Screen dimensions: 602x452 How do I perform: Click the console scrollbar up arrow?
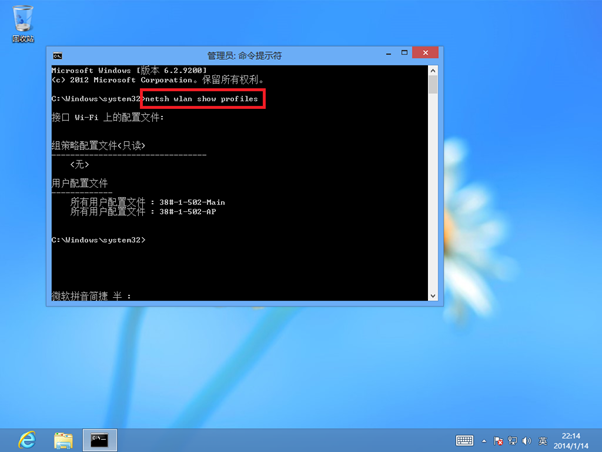(x=433, y=70)
